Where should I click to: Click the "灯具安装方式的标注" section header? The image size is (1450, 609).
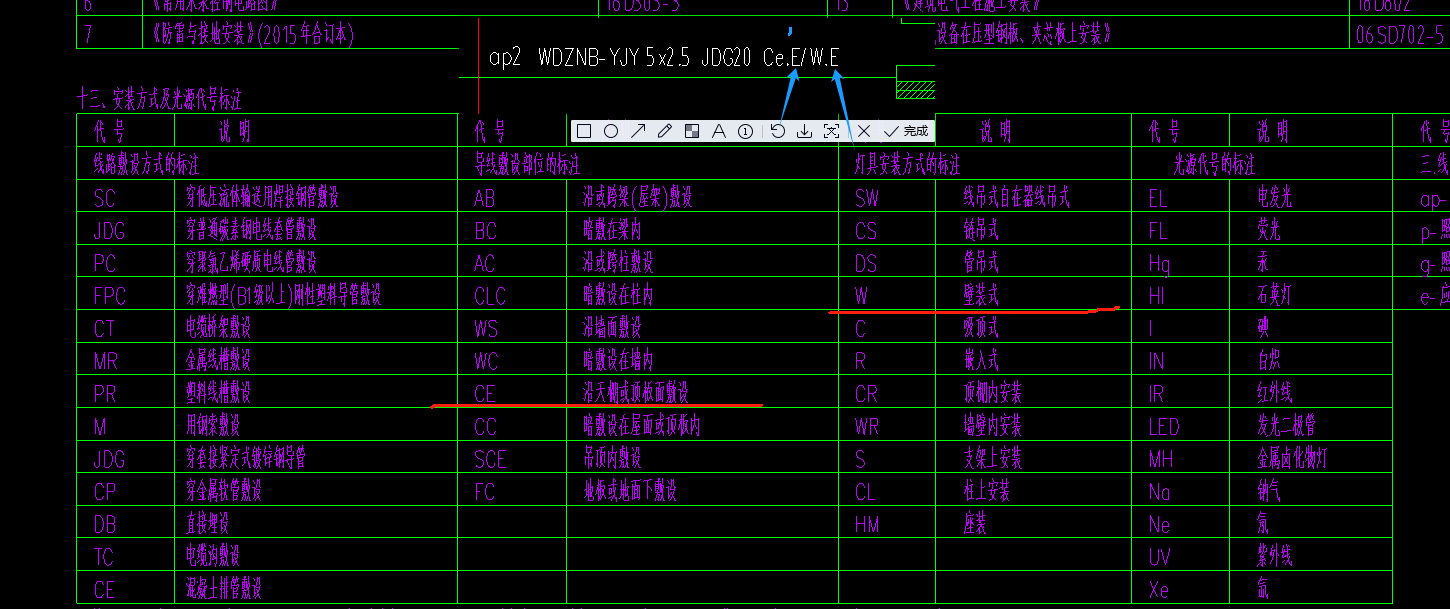[907, 164]
